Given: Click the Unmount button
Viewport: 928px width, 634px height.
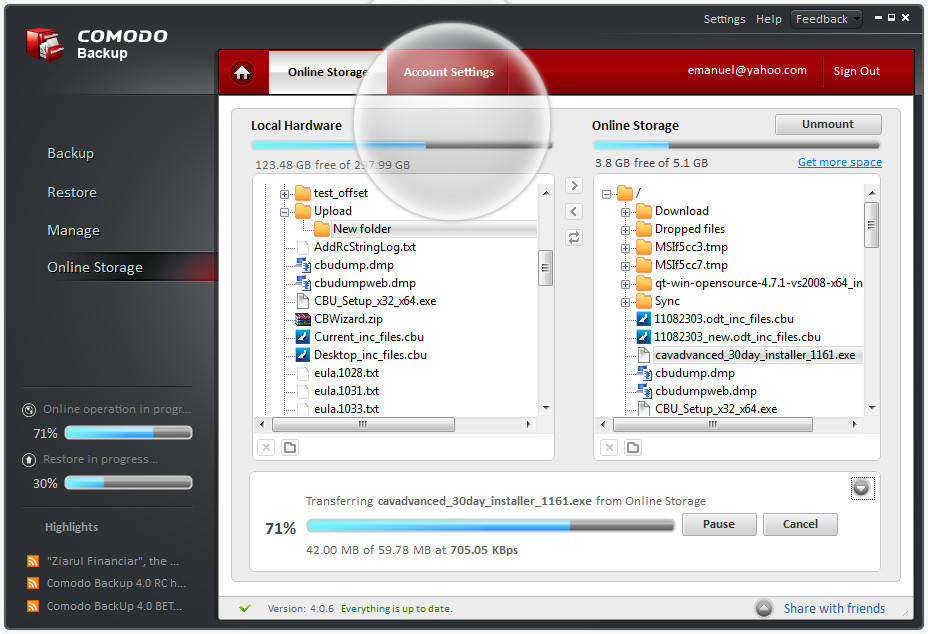Looking at the screenshot, I should point(828,124).
